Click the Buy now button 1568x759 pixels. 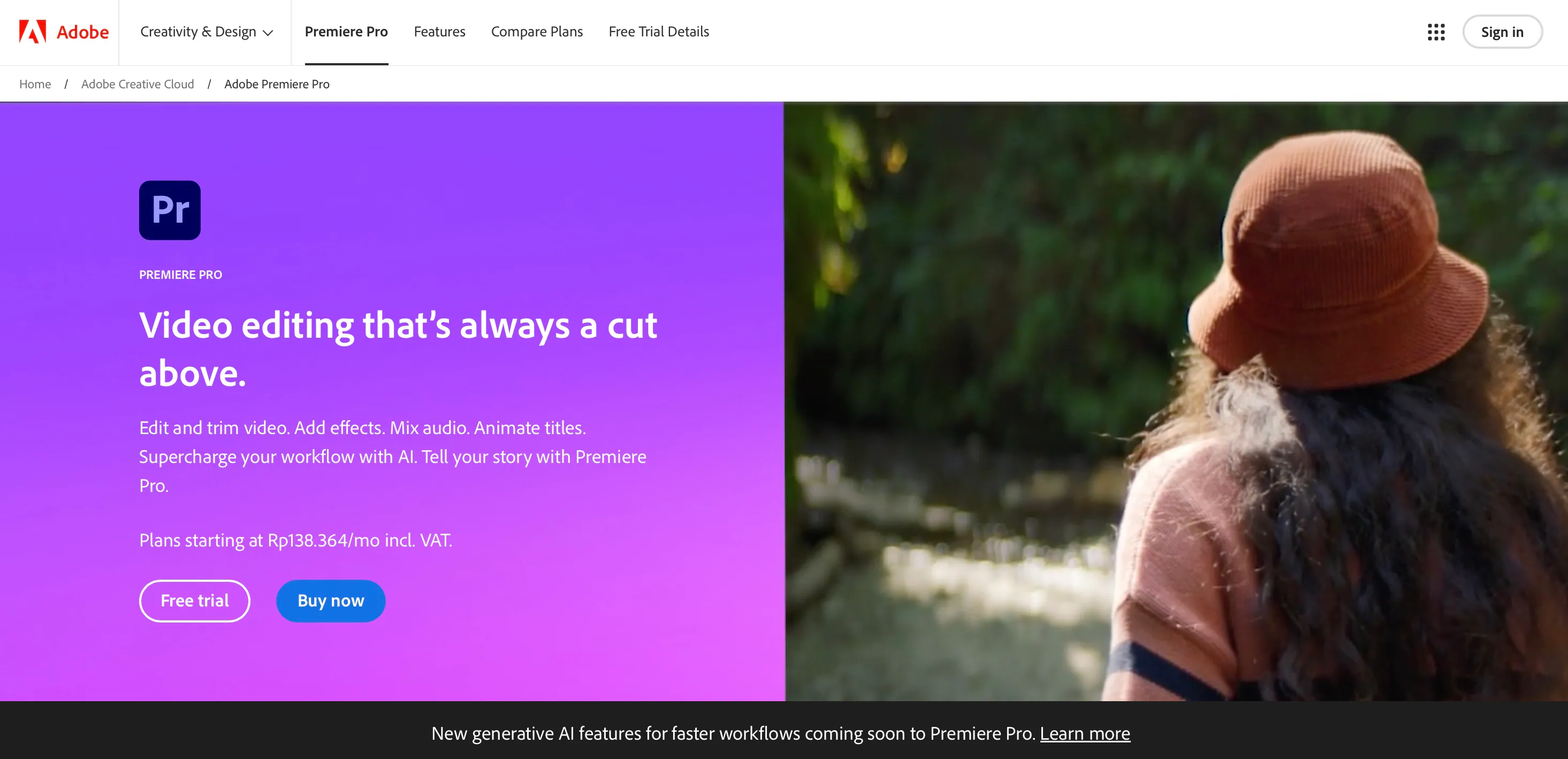pos(331,600)
